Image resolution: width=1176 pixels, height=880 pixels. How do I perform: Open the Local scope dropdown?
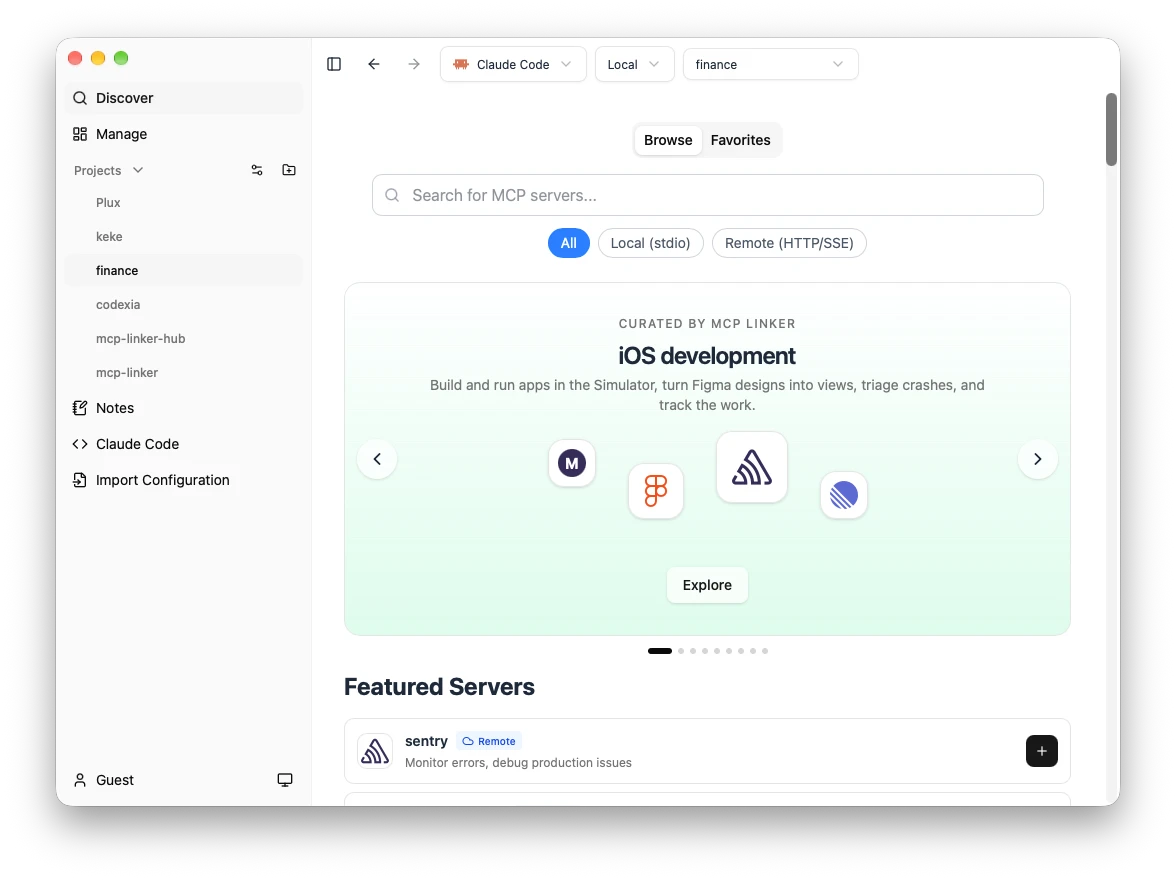(634, 65)
